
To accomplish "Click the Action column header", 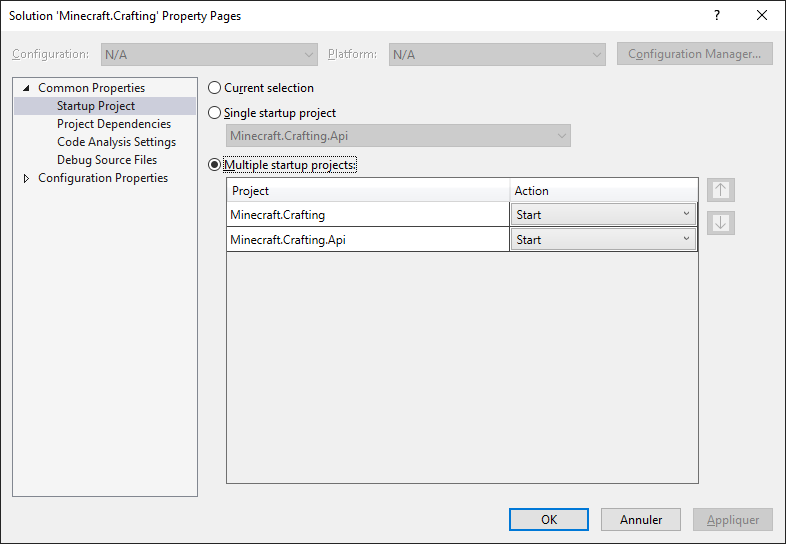I will (x=604, y=191).
